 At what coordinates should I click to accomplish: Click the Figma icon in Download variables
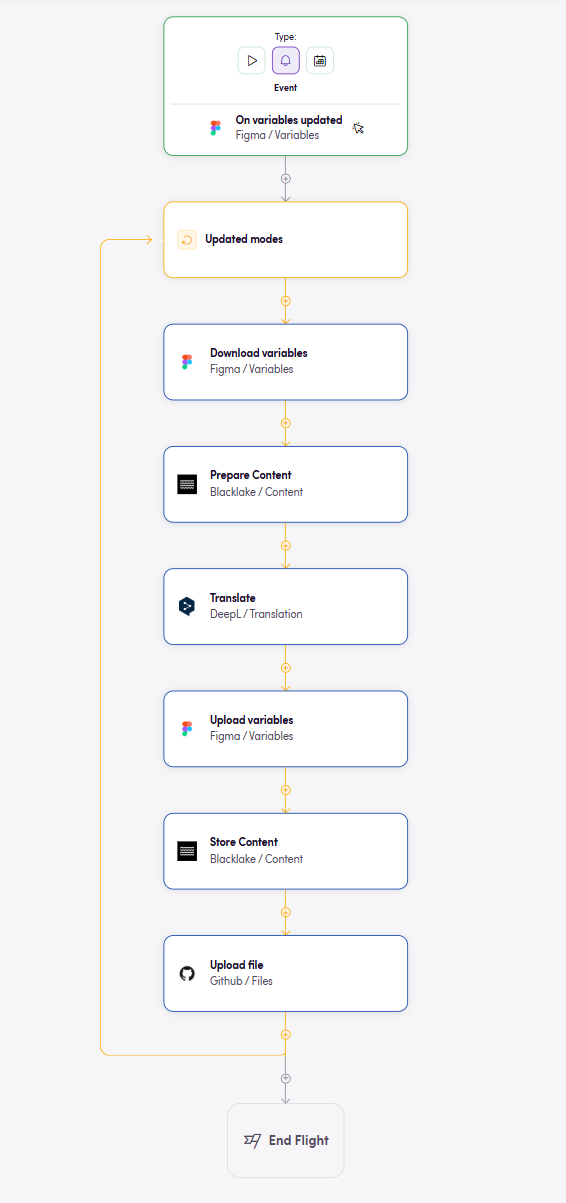coord(187,362)
